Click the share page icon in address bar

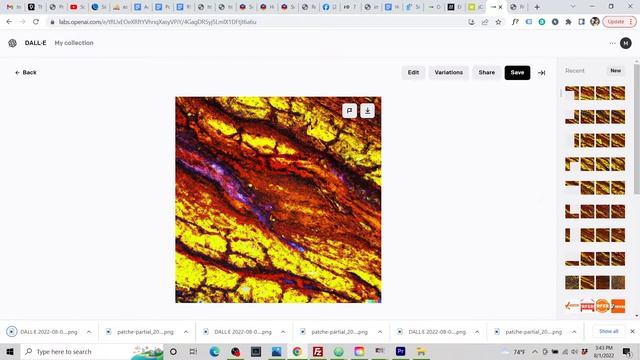pos(485,22)
